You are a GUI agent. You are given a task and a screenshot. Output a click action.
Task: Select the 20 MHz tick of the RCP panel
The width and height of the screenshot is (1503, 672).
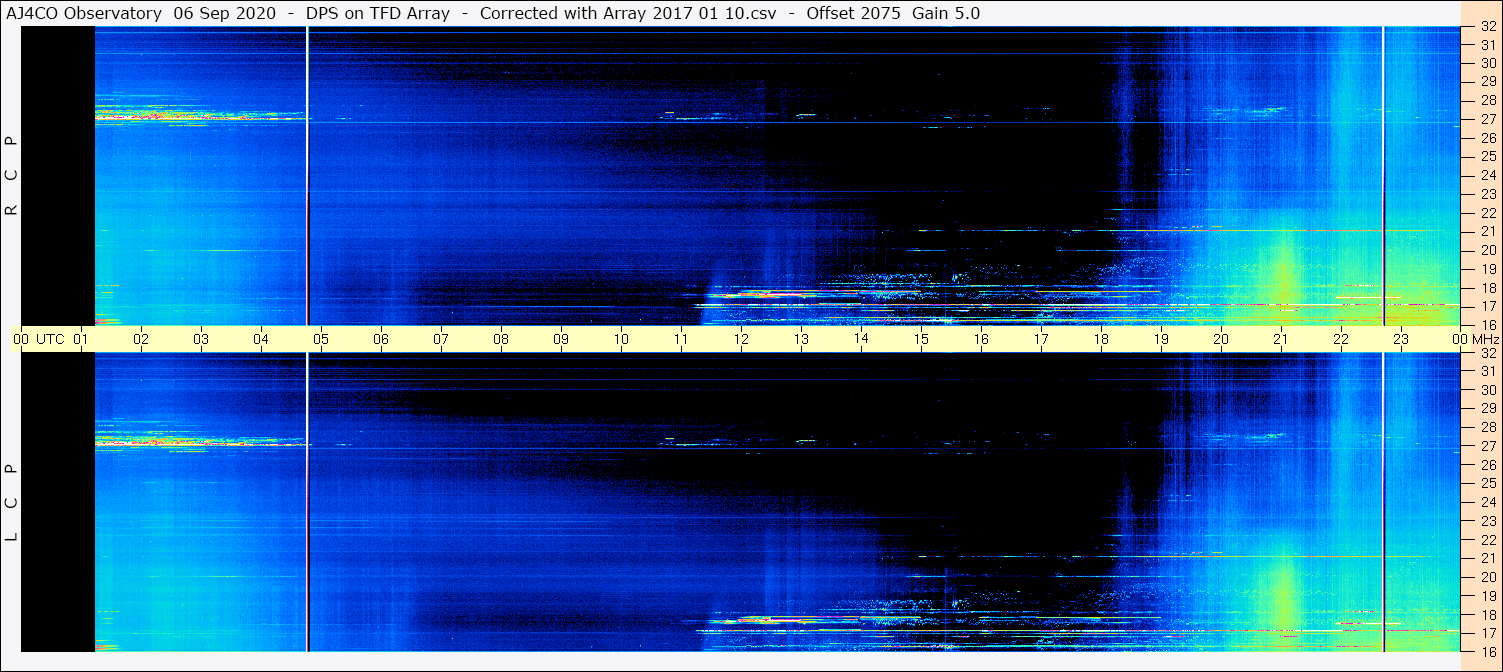1488,250
